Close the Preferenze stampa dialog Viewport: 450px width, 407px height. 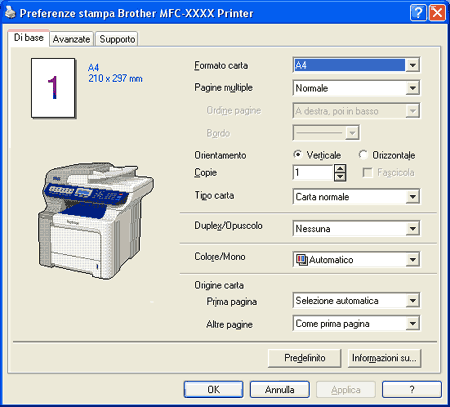437,13
